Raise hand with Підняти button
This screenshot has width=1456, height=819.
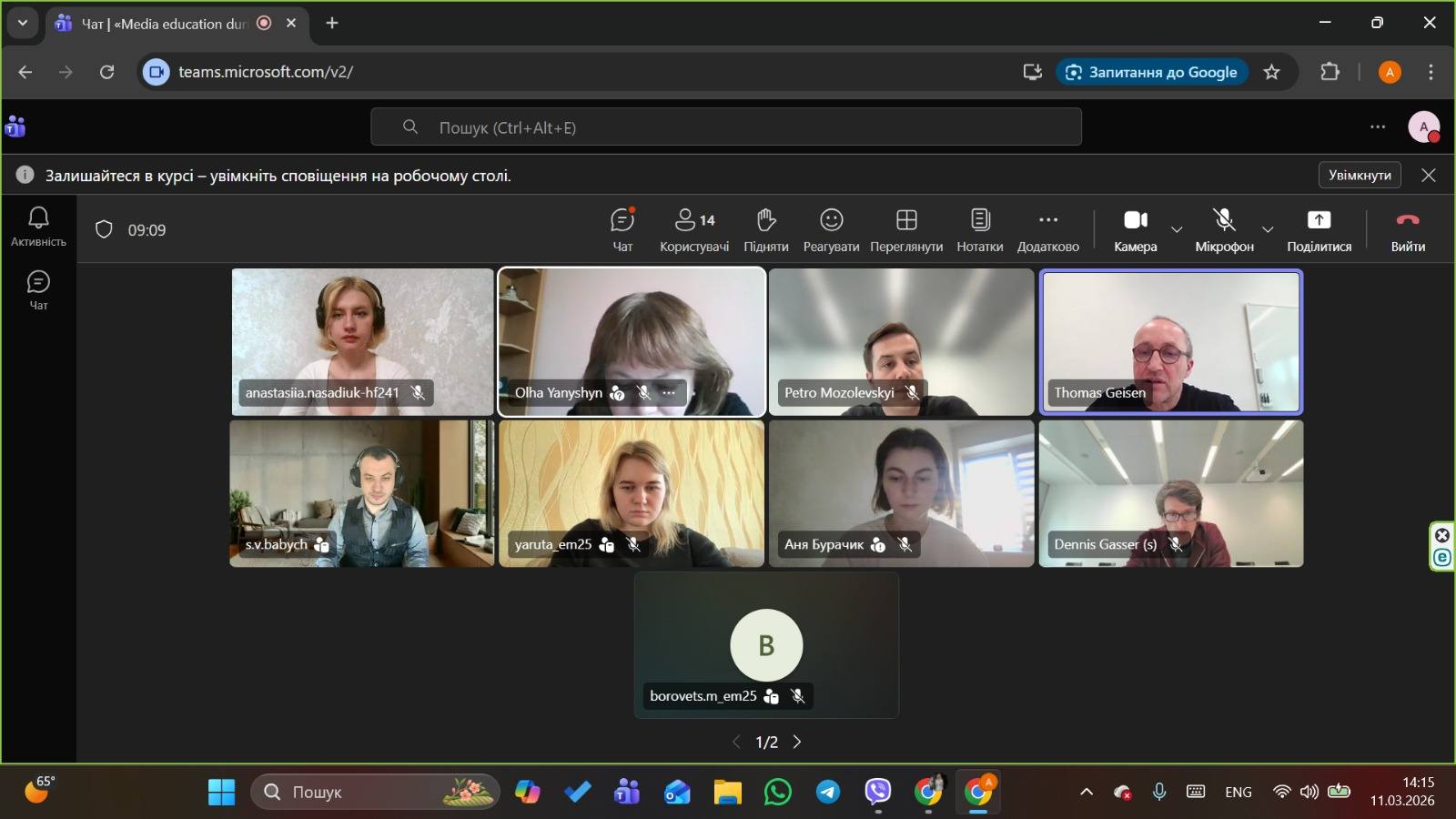coord(765,229)
